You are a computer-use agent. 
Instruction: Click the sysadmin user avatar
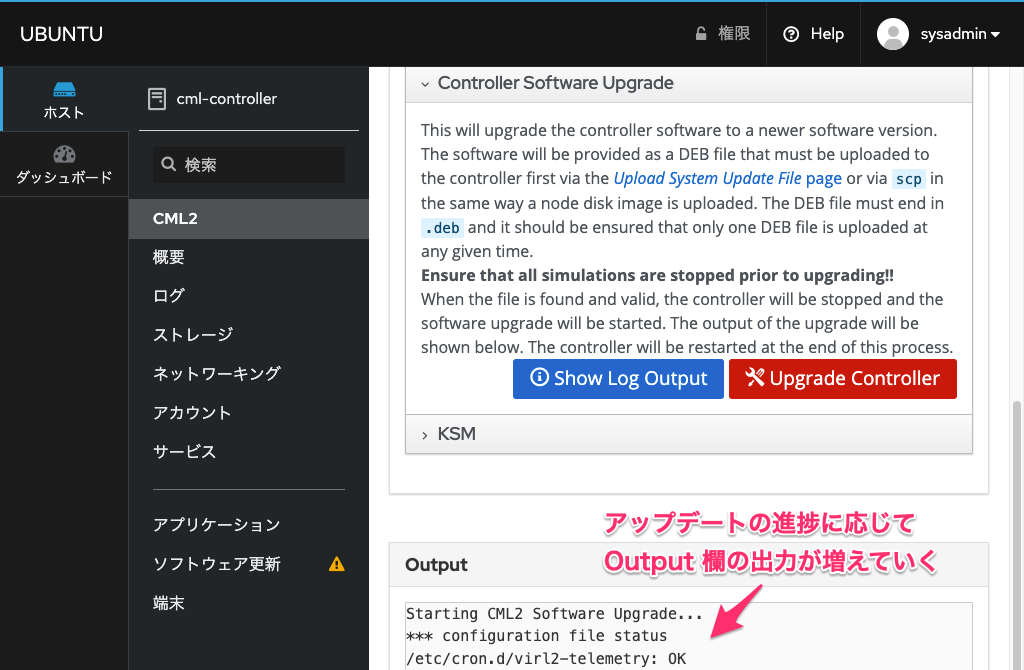pyautogui.click(x=893, y=34)
